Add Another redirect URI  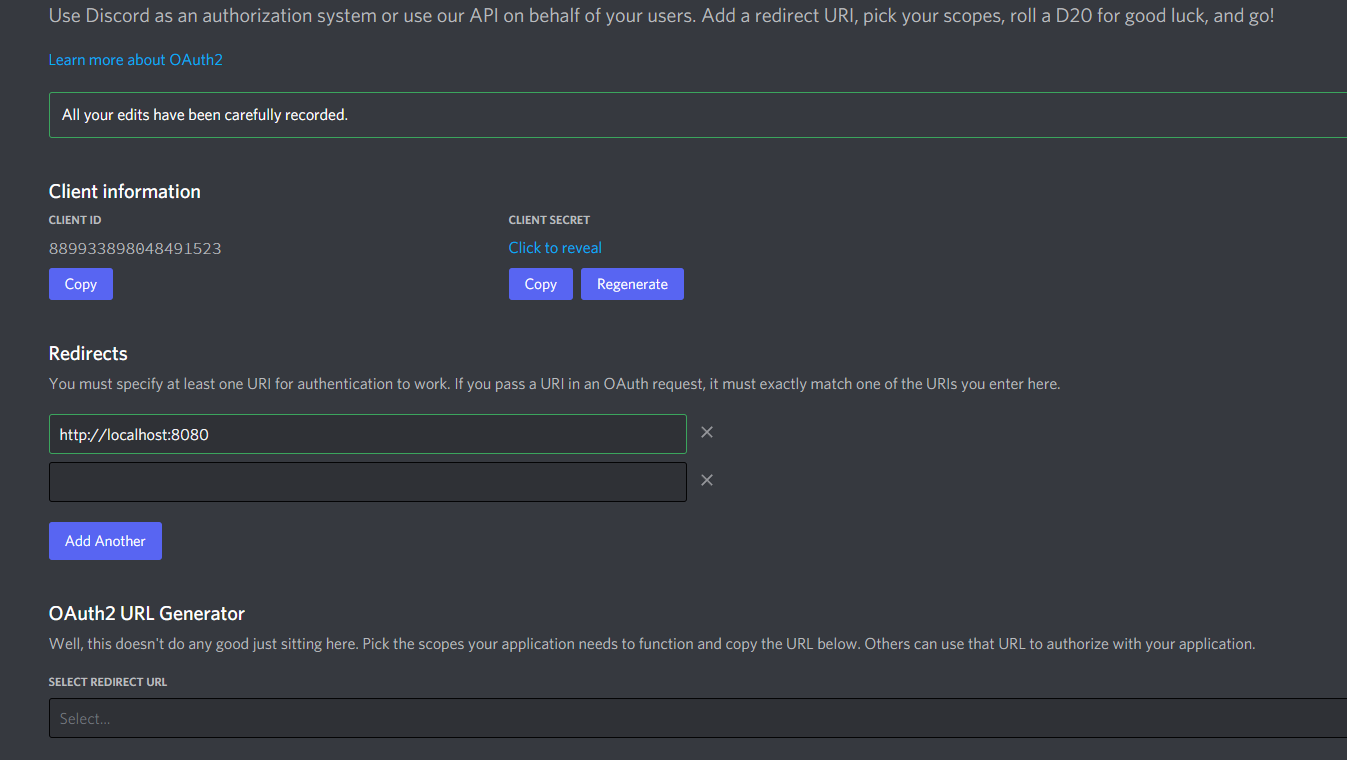click(105, 540)
